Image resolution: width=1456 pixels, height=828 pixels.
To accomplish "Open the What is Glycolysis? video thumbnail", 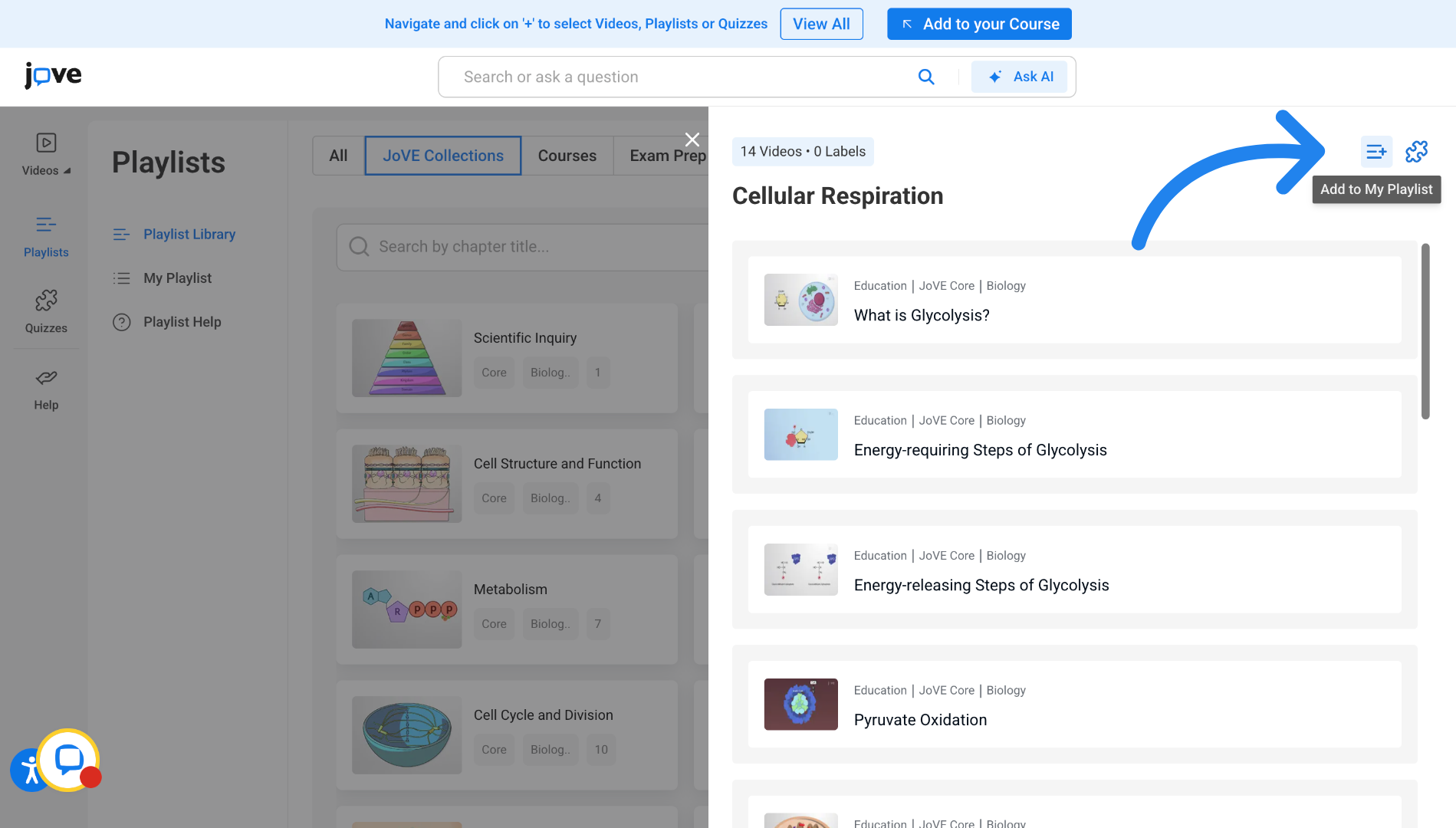I will point(801,300).
